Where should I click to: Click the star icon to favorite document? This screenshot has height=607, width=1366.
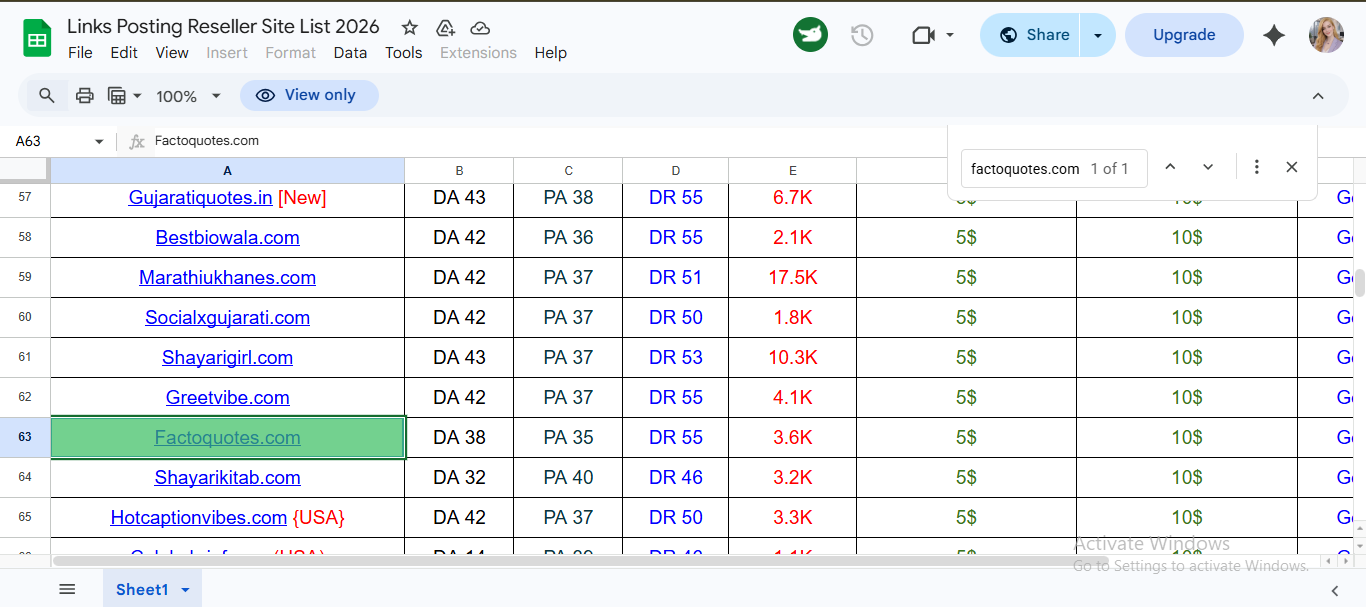pyautogui.click(x=410, y=28)
